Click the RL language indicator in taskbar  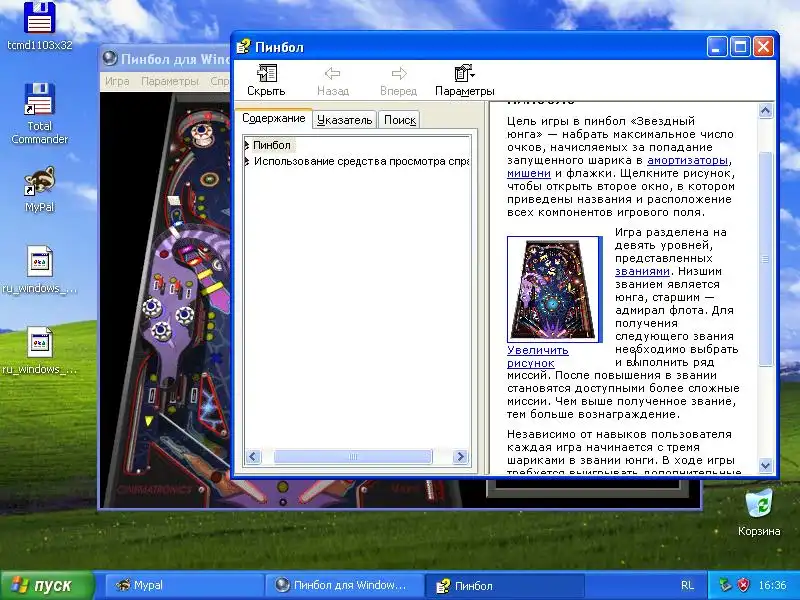point(687,585)
